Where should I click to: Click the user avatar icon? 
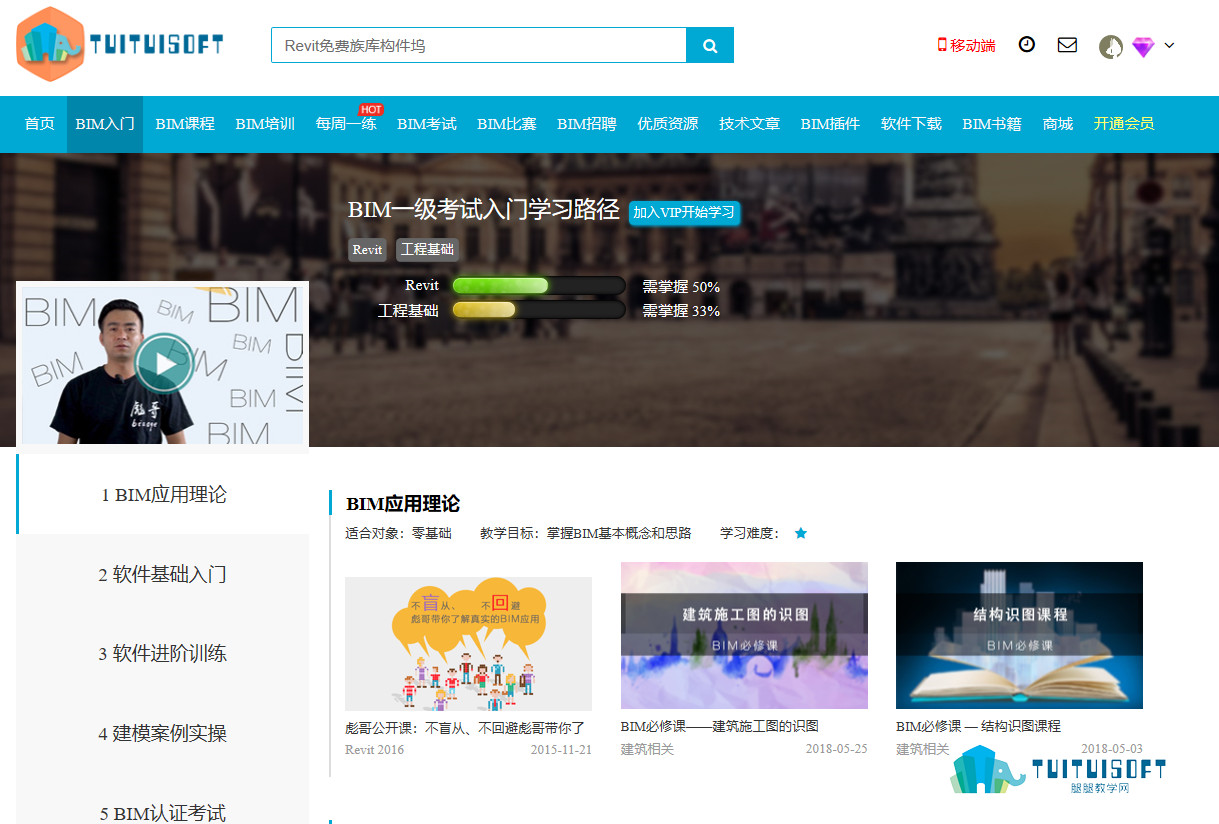(x=1111, y=46)
